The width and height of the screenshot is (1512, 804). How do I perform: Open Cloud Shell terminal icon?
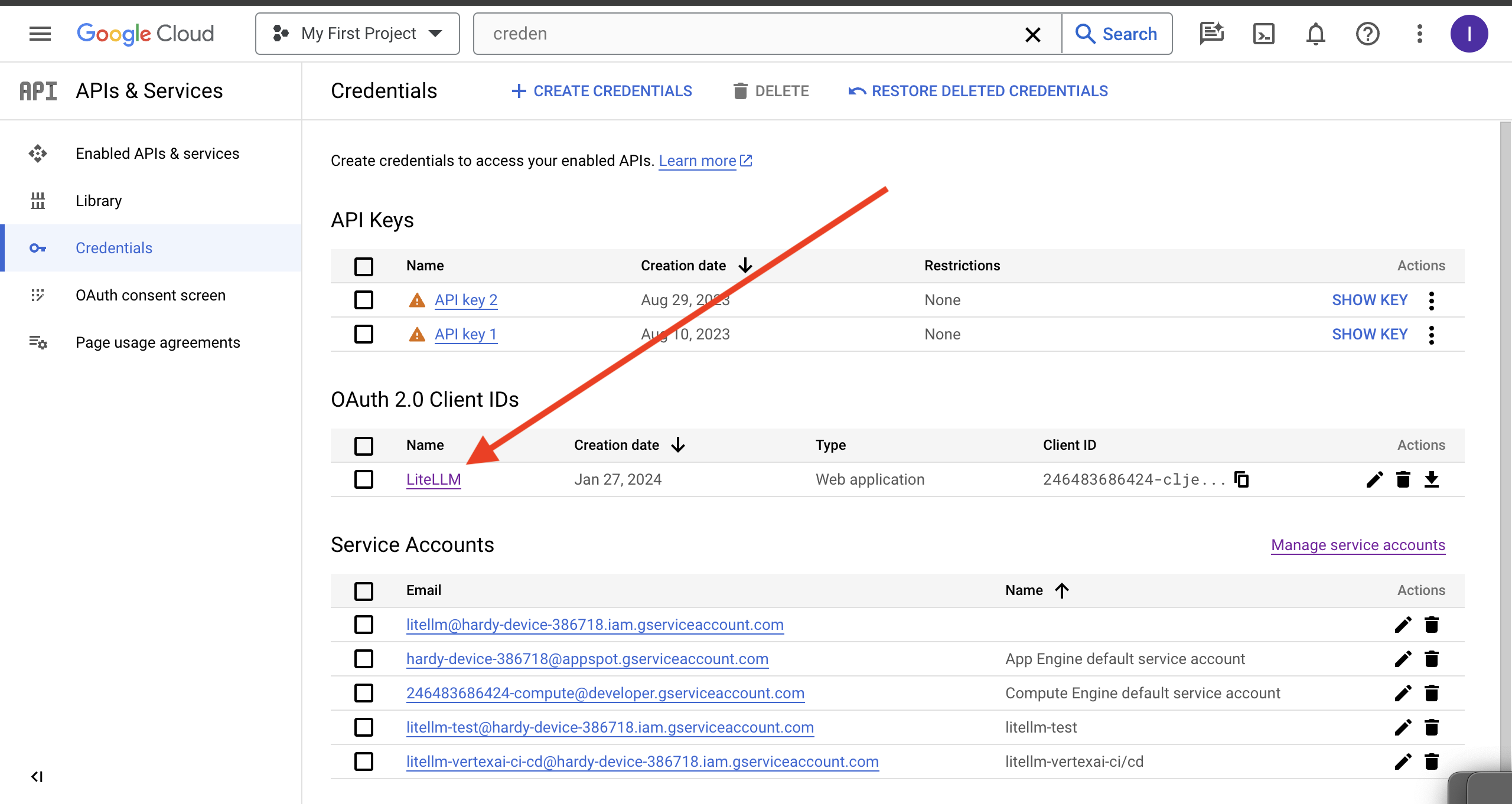click(x=1263, y=34)
